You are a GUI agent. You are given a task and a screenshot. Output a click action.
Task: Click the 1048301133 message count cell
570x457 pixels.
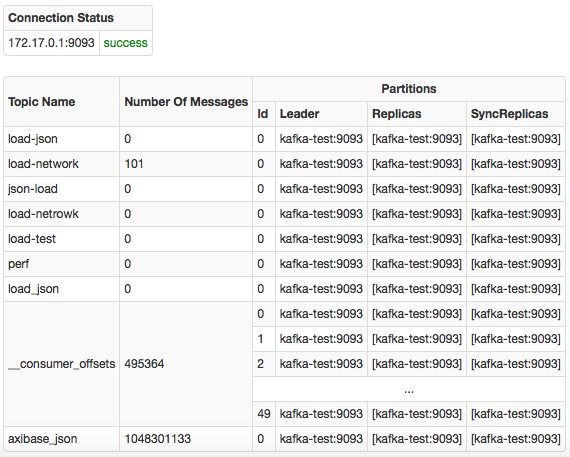pyautogui.click(x=186, y=439)
